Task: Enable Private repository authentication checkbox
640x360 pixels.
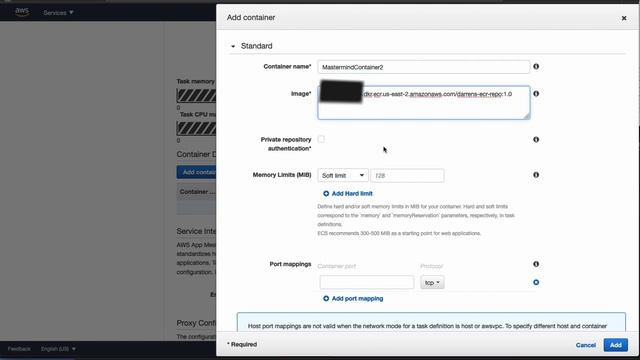Action: coord(321,139)
